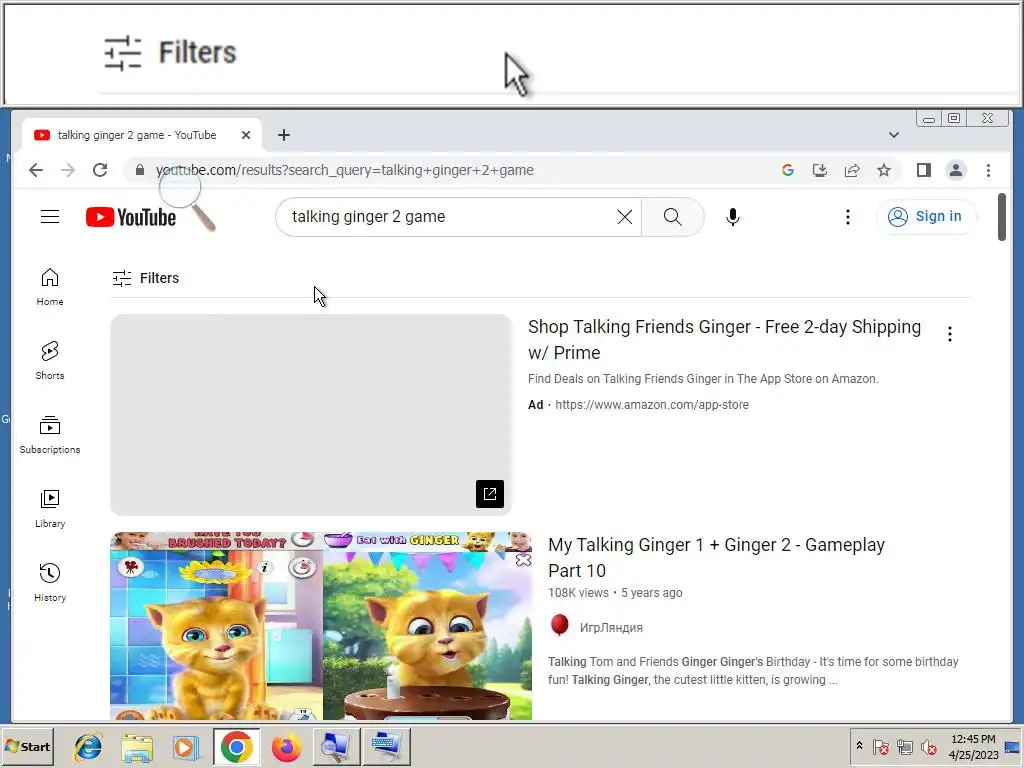Clear the search query with the X
This screenshot has height=768, width=1024.
(x=624, y=217)
